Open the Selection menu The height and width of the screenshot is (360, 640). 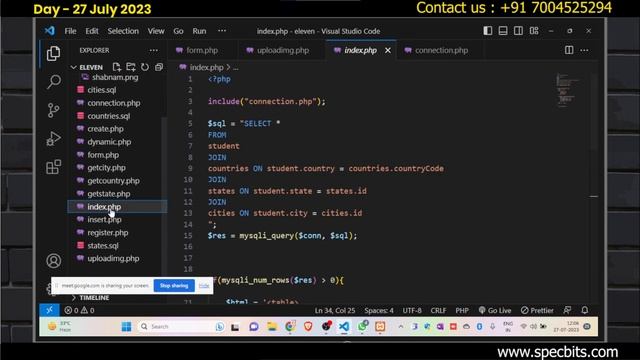(x=123, y=31)
